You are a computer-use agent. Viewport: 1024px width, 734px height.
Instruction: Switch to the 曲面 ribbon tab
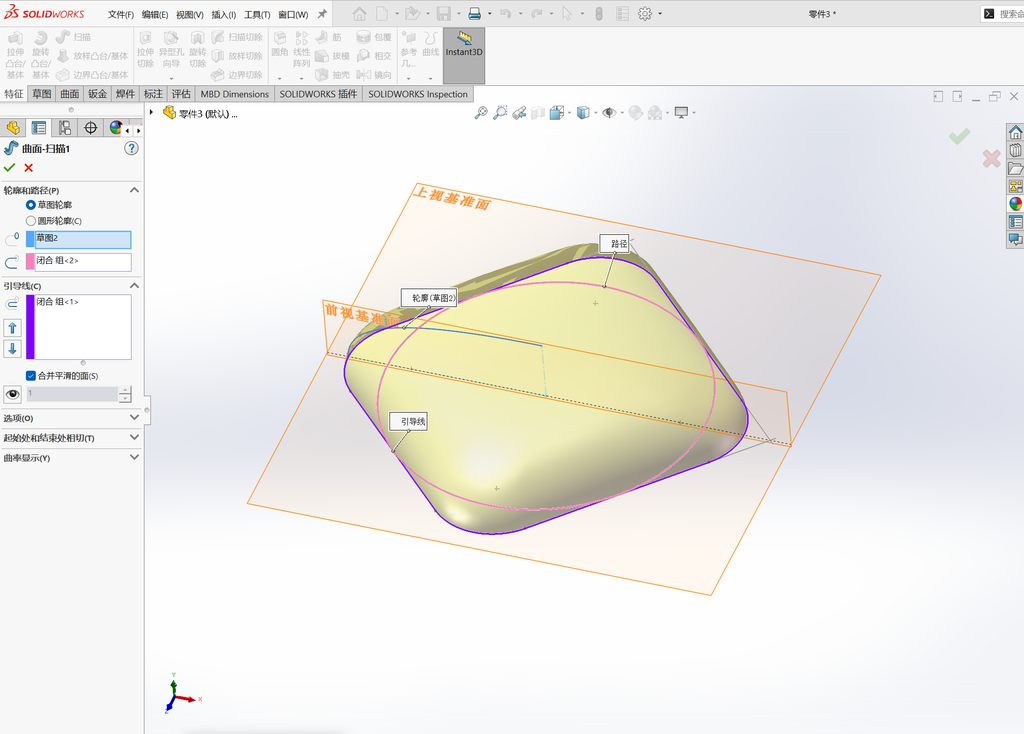70,94
